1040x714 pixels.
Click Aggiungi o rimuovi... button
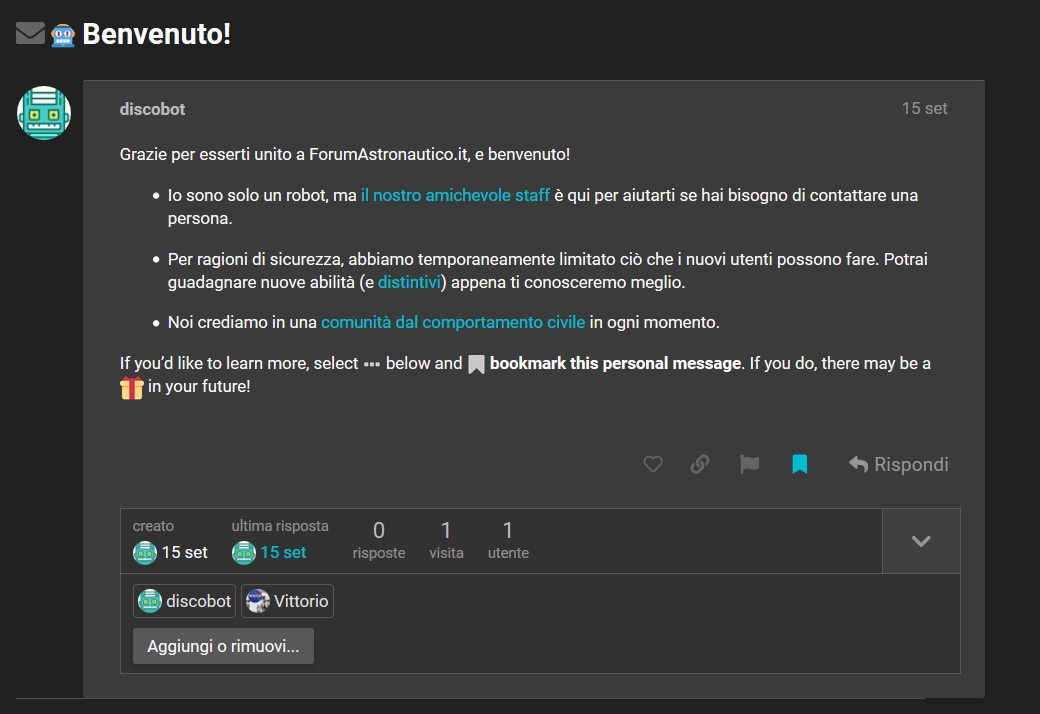pos(224,646)
